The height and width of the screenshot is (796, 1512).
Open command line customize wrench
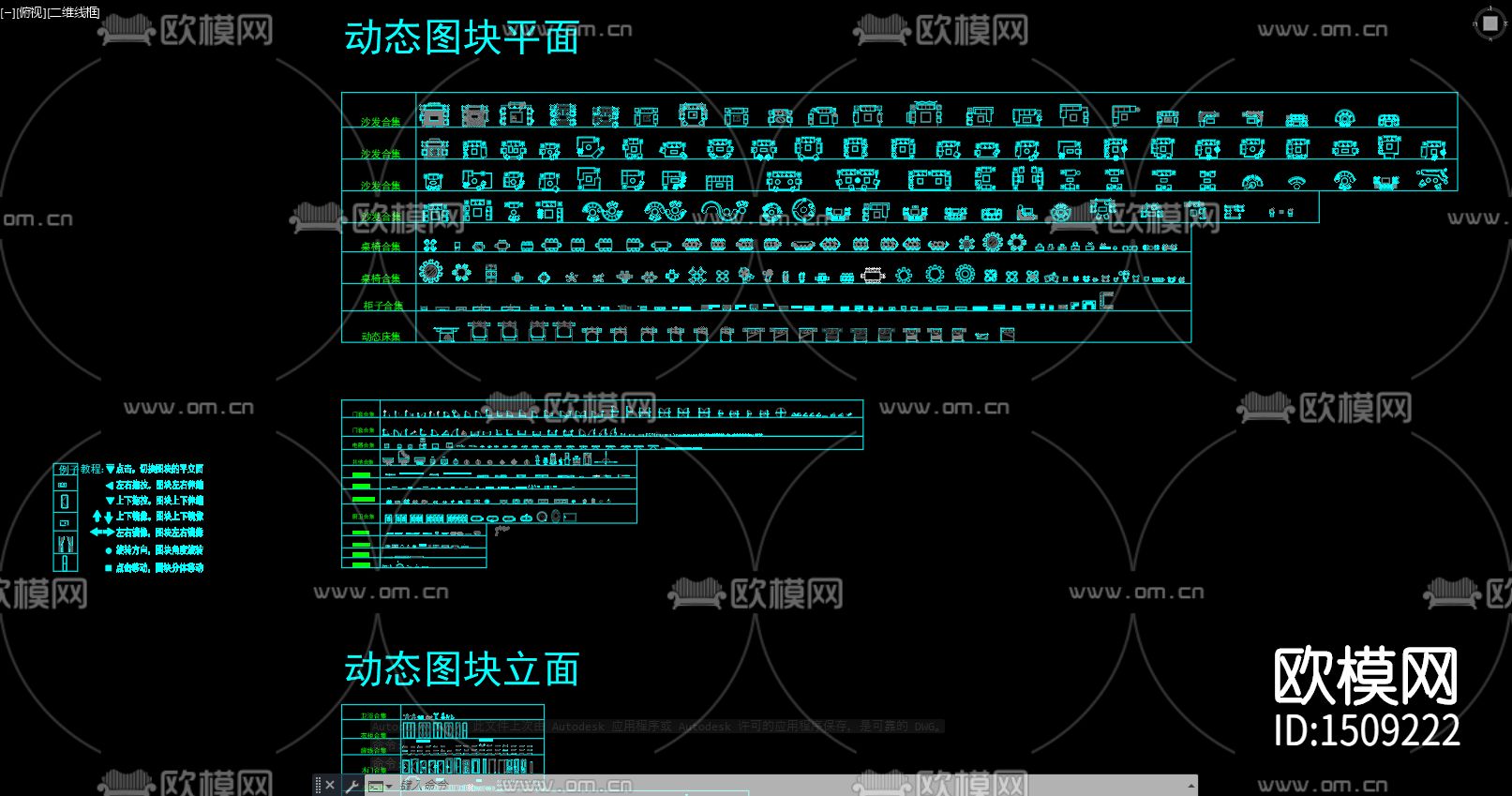[352, 786]
